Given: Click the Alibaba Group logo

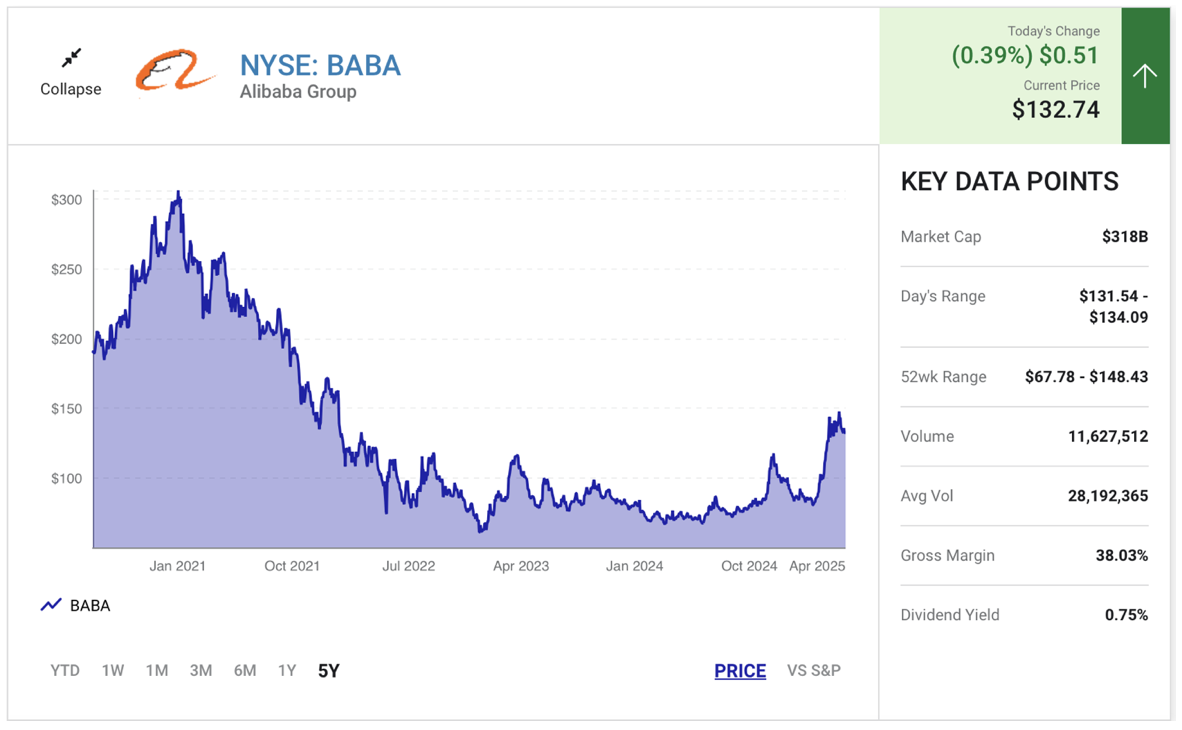Looking at the screenshot, I should click(x=175, y=71).
